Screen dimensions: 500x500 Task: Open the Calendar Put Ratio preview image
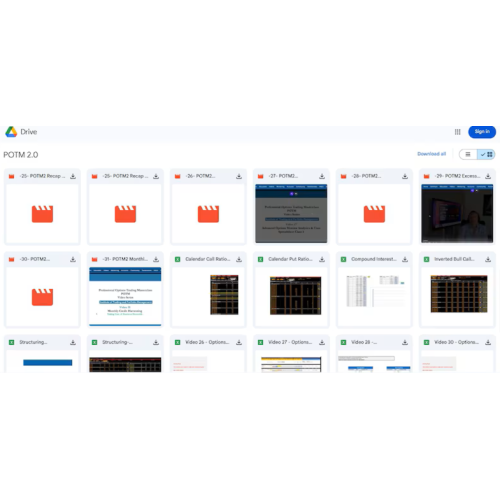291,297
